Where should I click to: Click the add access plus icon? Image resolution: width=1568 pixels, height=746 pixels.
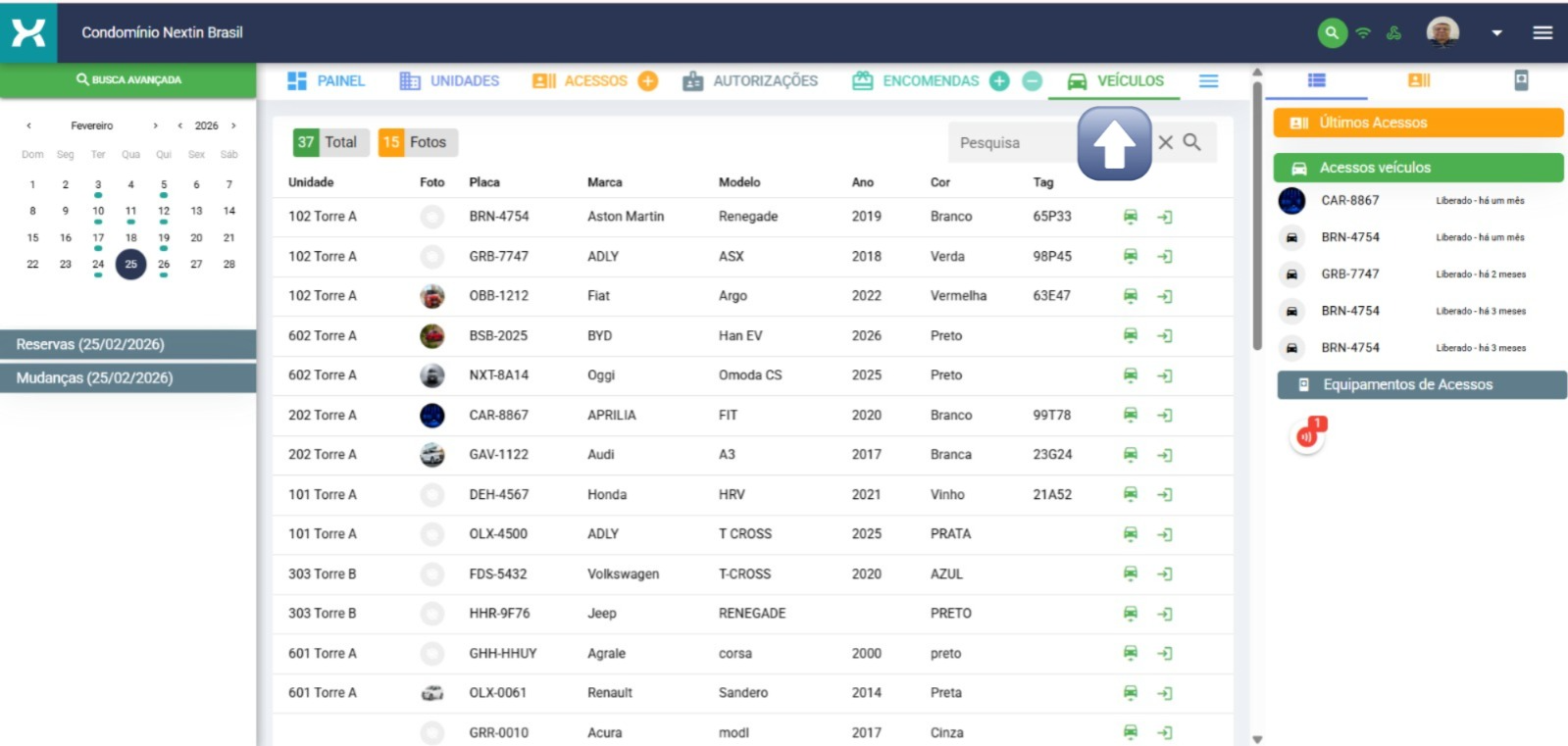pos(647,81)
